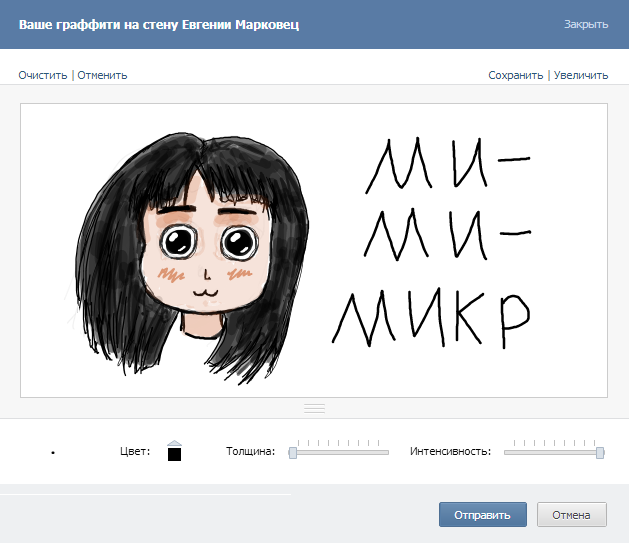Click the brush preview dot

click(53, 453)
